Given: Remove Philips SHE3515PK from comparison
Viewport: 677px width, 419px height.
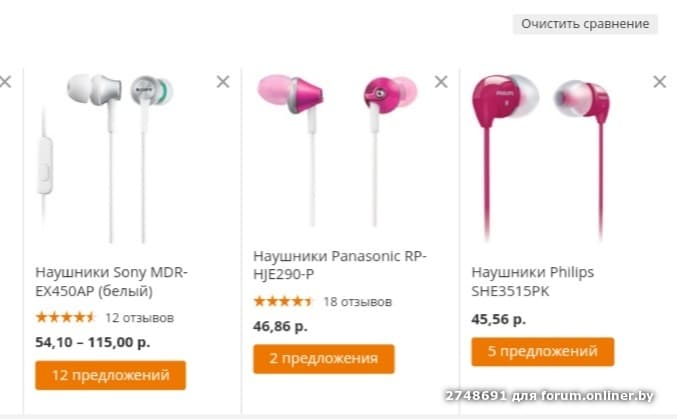Looking at the screenshot, I should point(659,82).
